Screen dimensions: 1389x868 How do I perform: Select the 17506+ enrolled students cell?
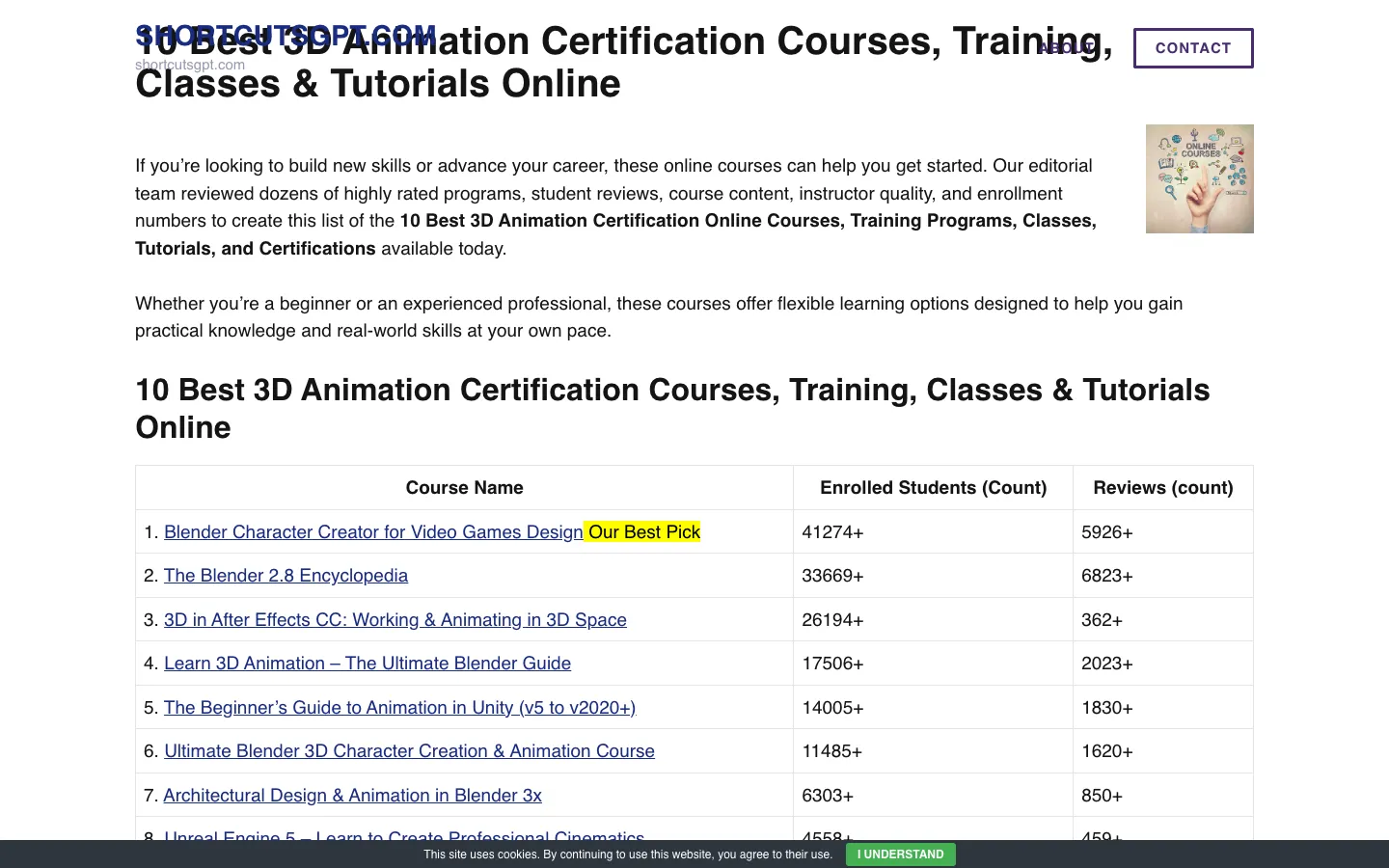933,664
